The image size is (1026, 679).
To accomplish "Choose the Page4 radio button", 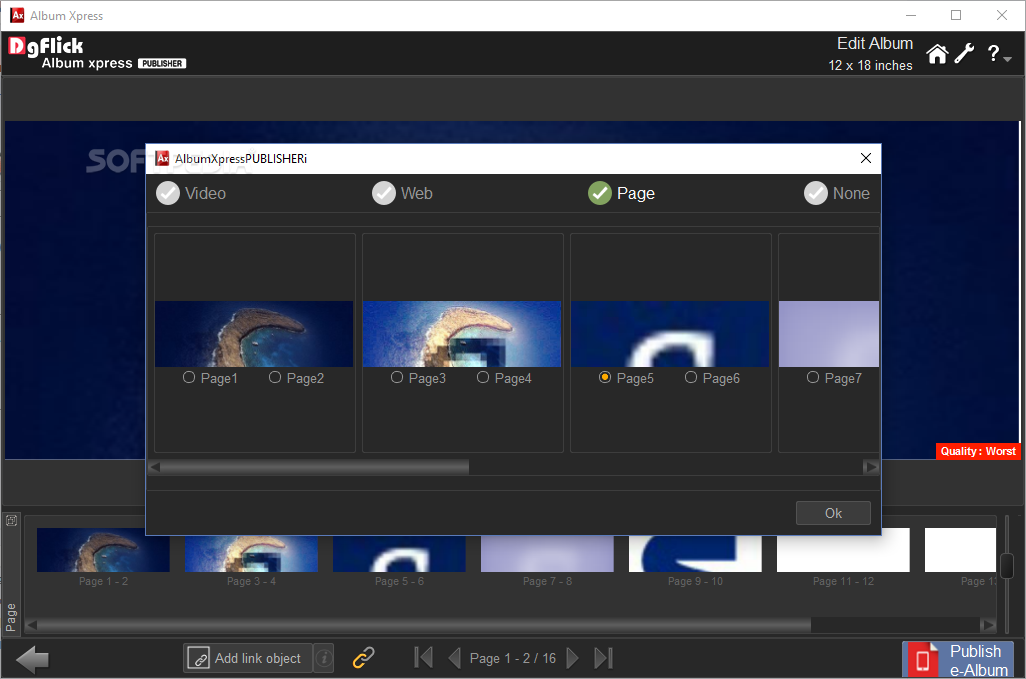I will point(483,377).
